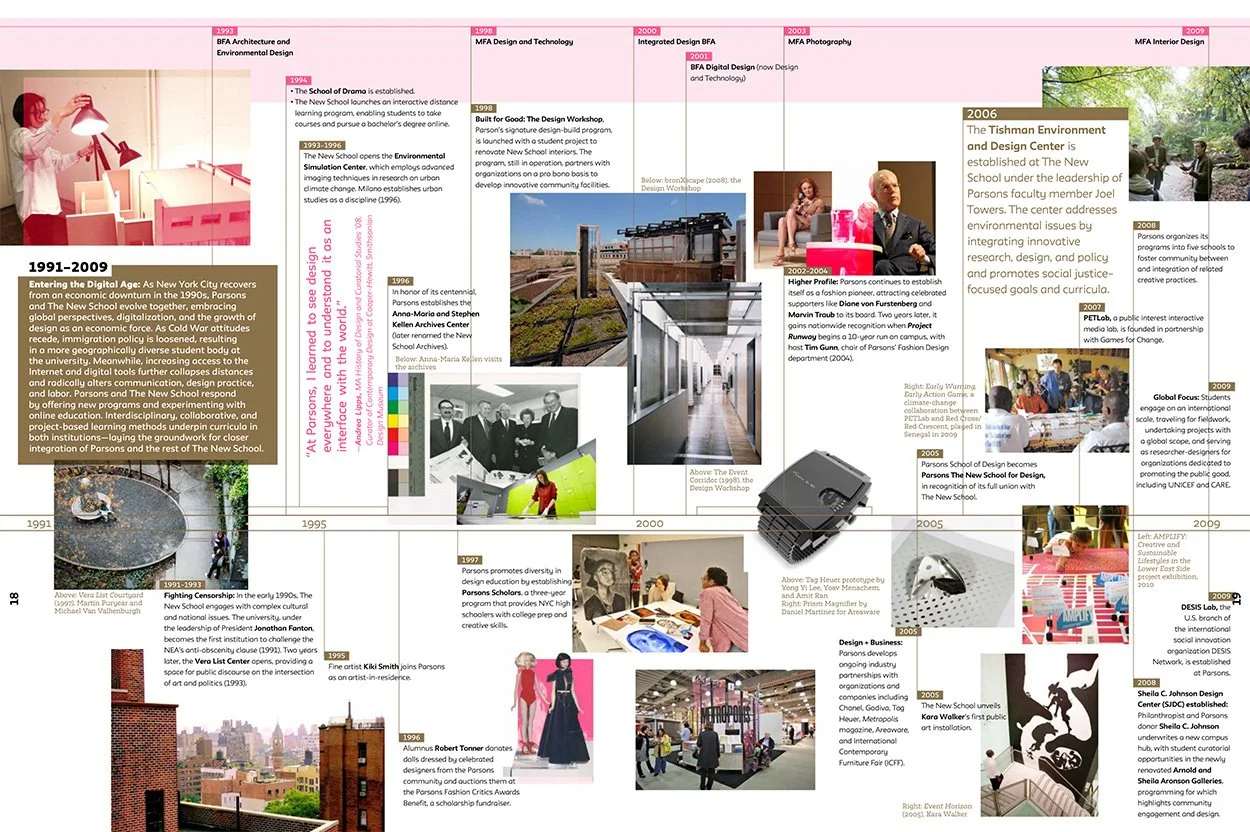Click page number 18 on left margin
The height and width of the screenshot is (832, 1250).
13,598
